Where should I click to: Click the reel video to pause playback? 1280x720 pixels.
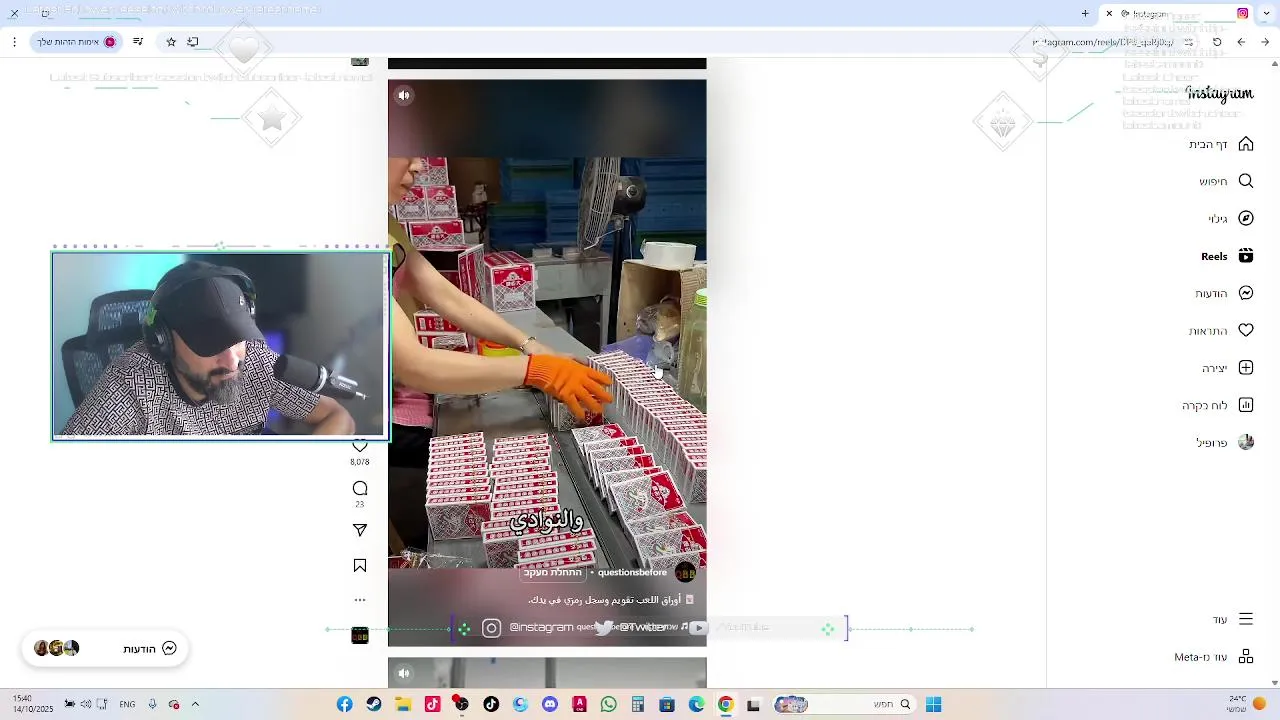(547, 363)
